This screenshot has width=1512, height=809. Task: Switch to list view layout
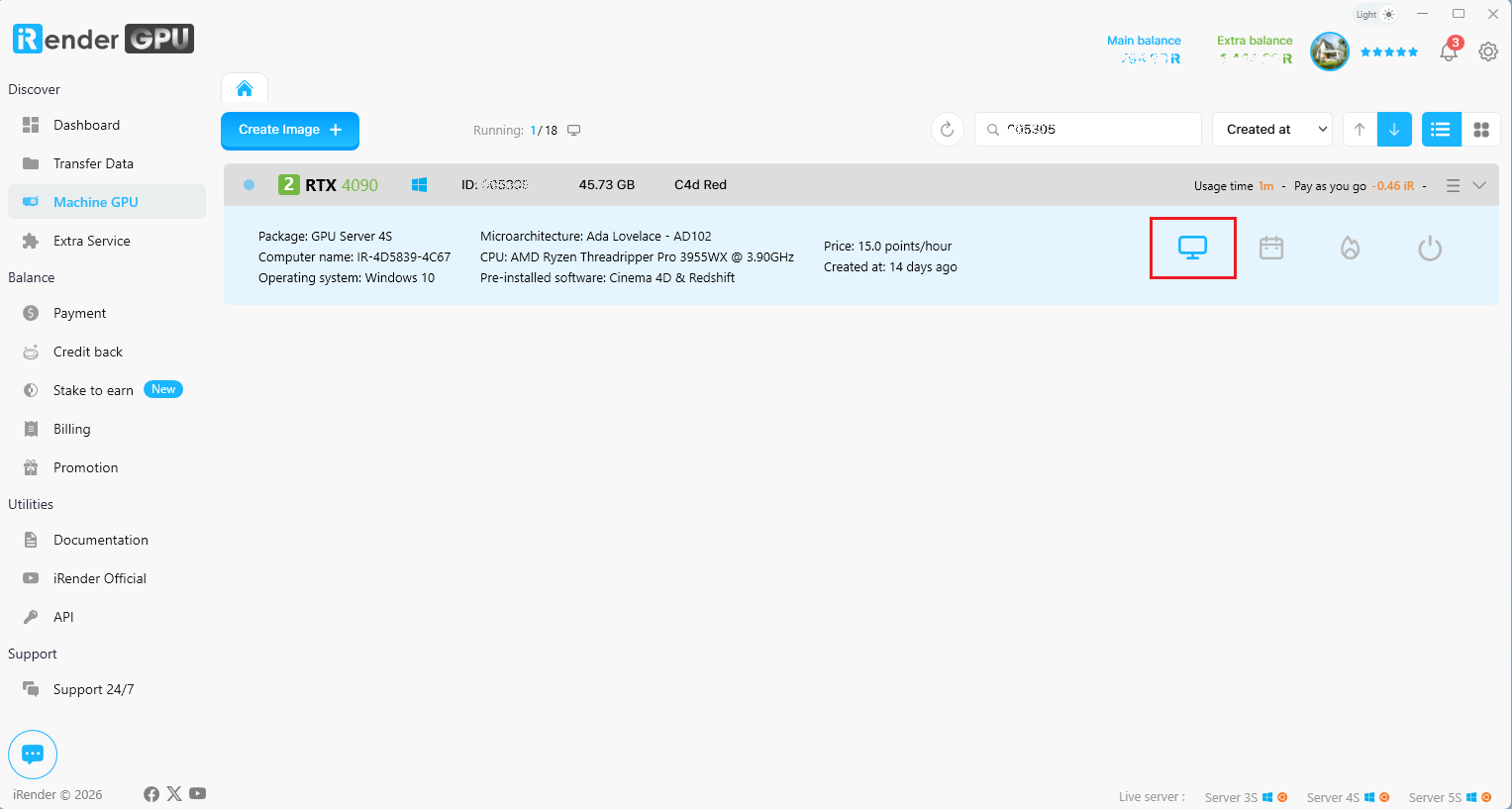(x=1441, y=130)
